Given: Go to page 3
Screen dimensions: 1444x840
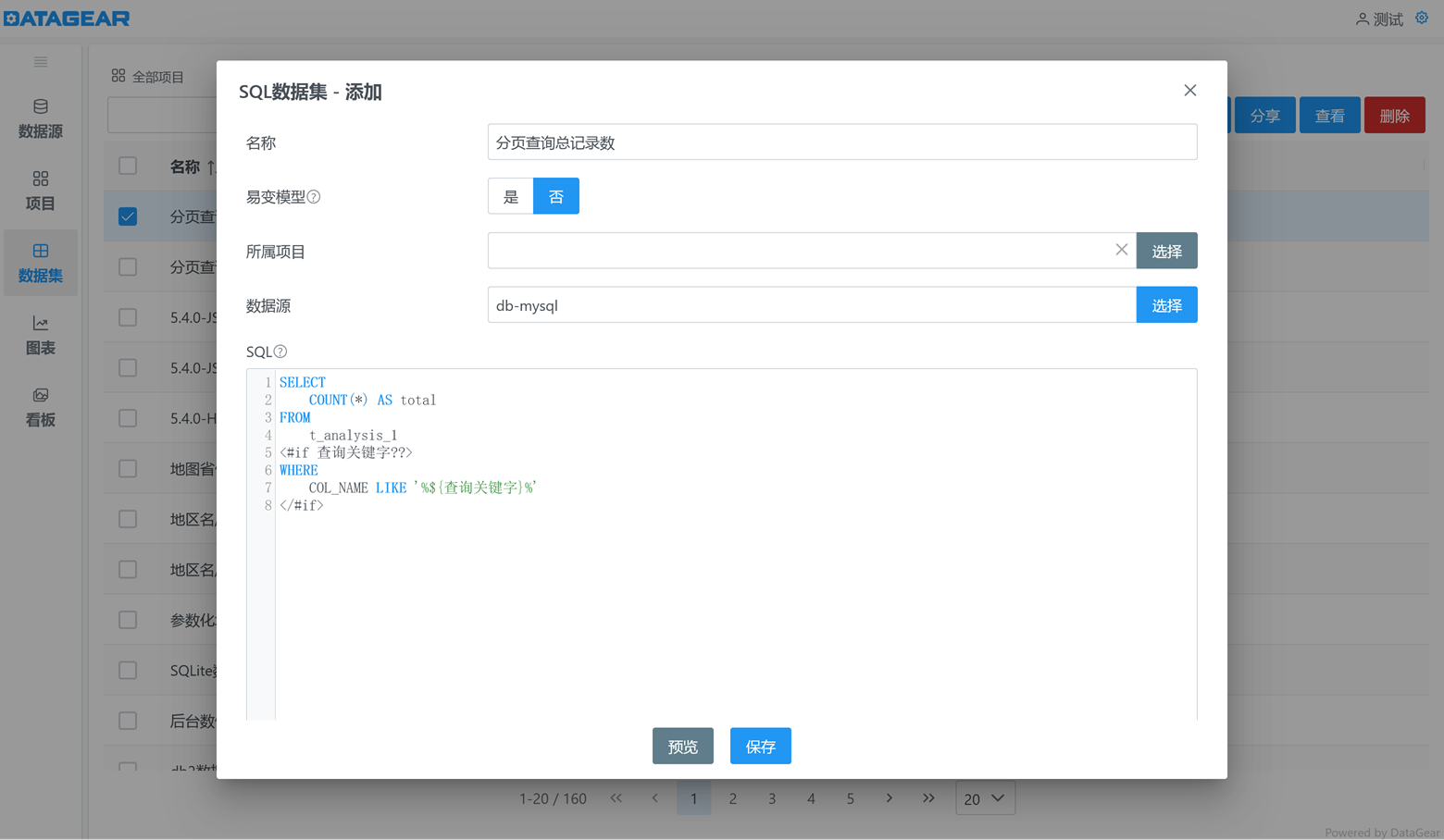Looking at the screenshot, I should tap(772, 798).
